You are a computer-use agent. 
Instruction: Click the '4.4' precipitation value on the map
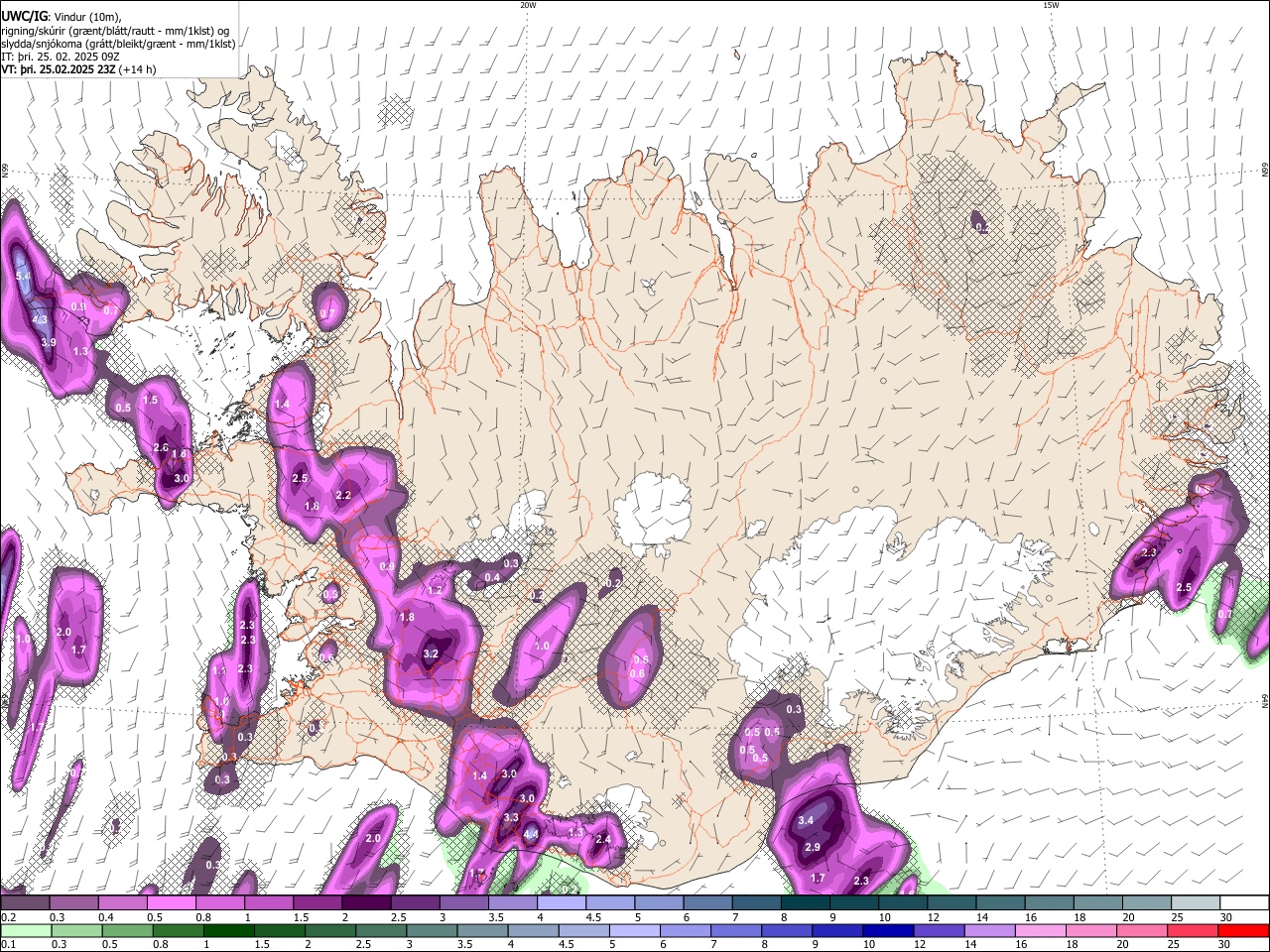coord(531,835)
